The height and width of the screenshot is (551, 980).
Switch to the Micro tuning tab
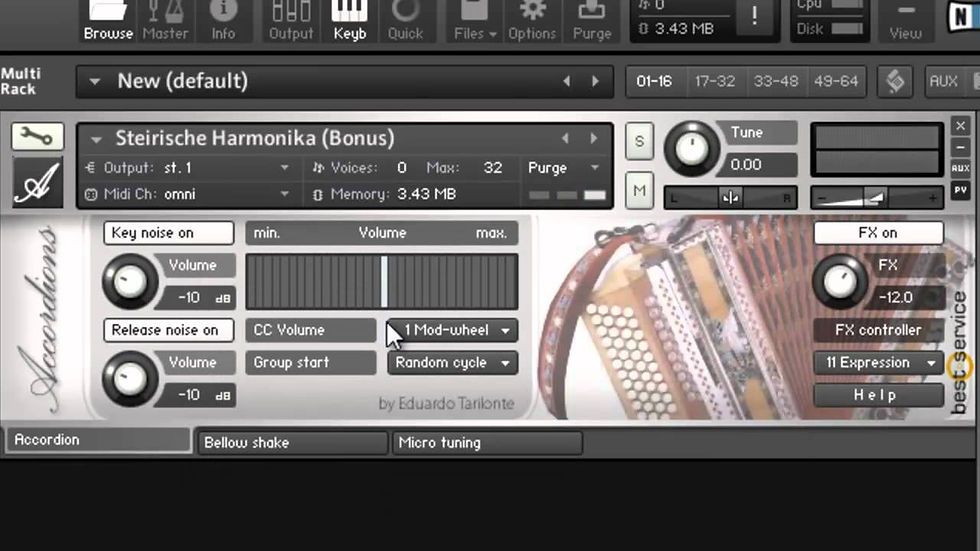488,443
